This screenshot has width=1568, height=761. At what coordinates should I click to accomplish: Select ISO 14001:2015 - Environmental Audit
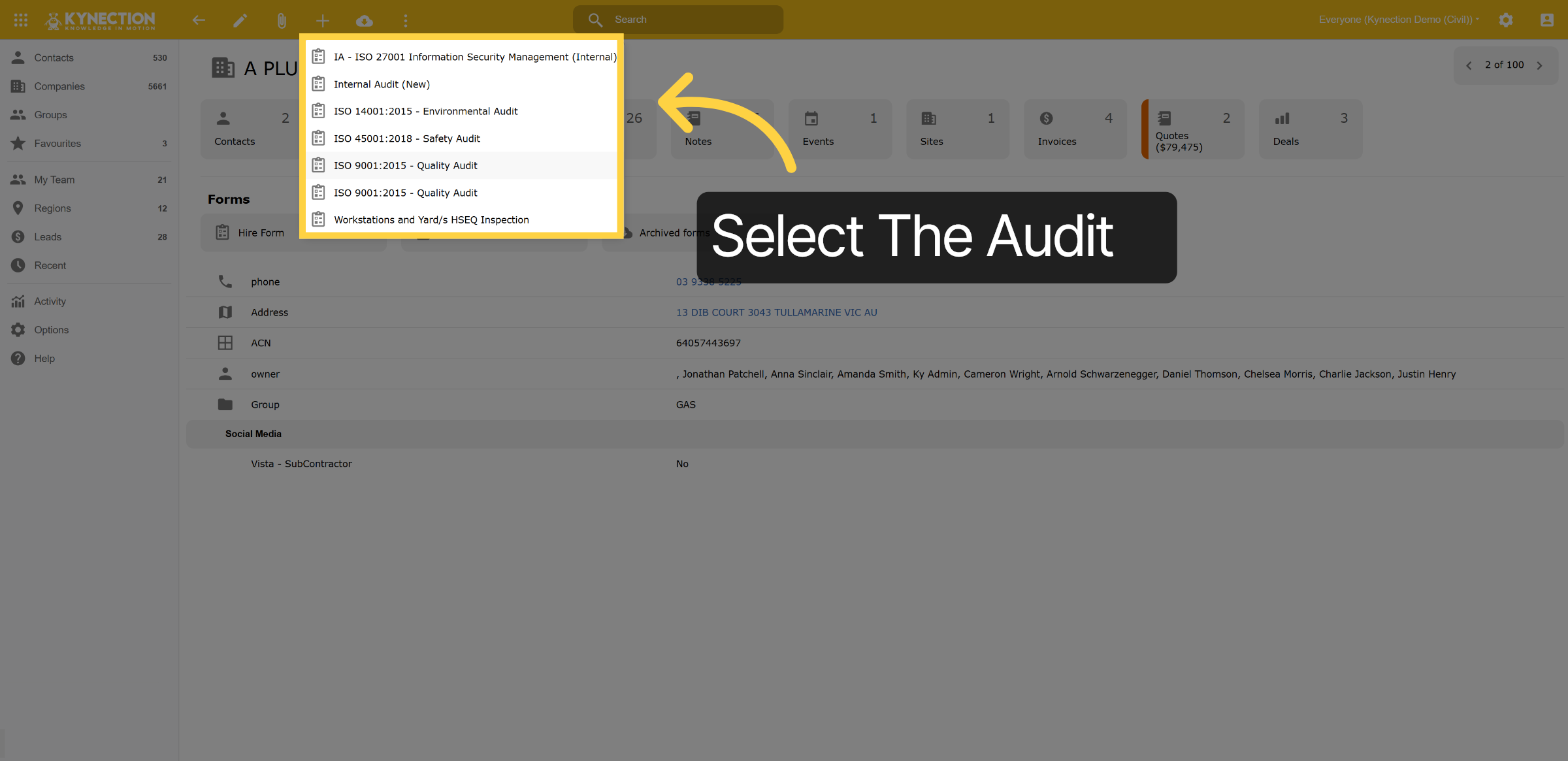pos(461,111)
